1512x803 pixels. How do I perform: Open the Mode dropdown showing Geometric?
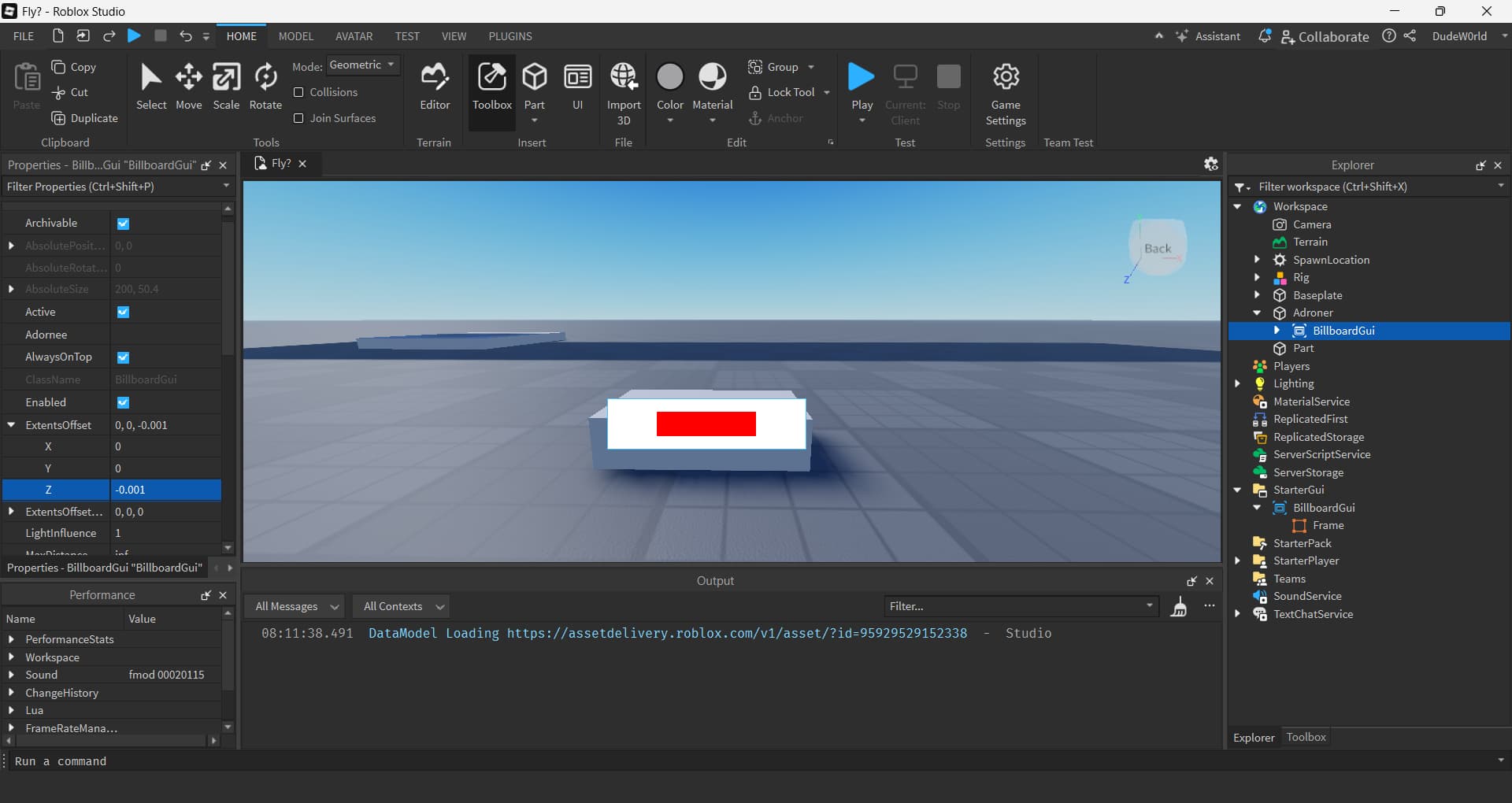tap(362, 65)
